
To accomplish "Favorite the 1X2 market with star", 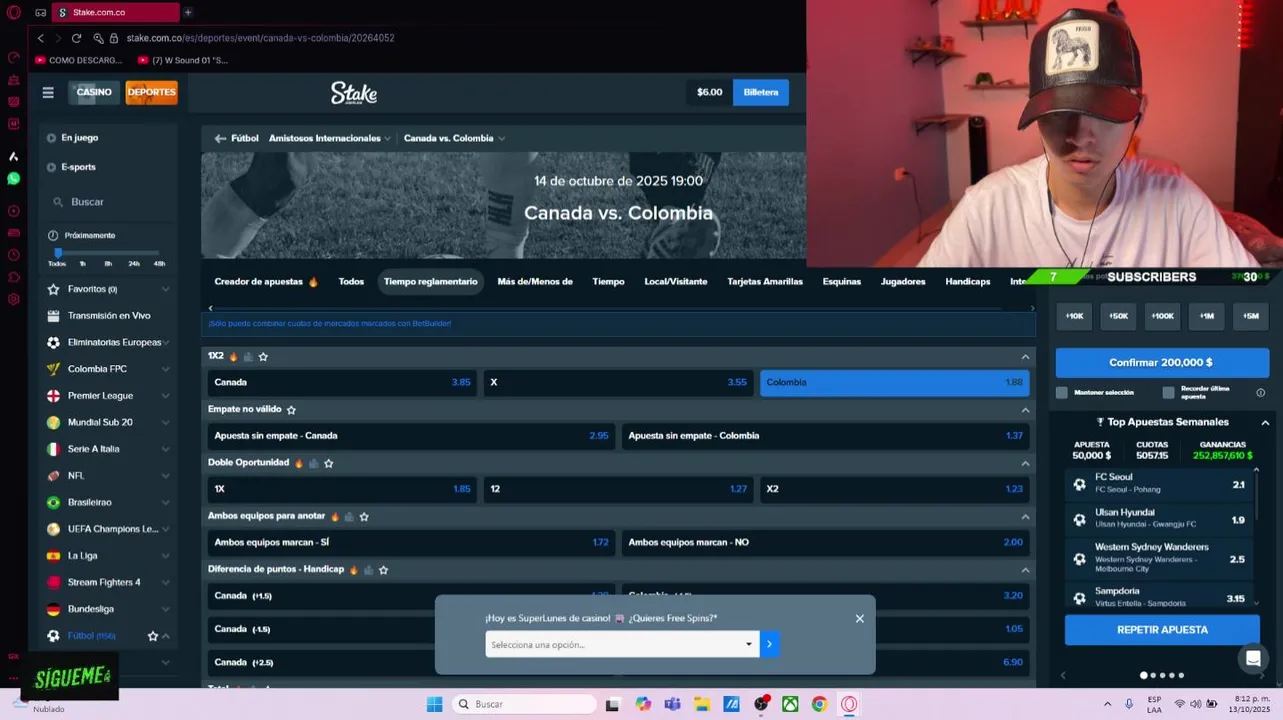I will click(263, 357).
